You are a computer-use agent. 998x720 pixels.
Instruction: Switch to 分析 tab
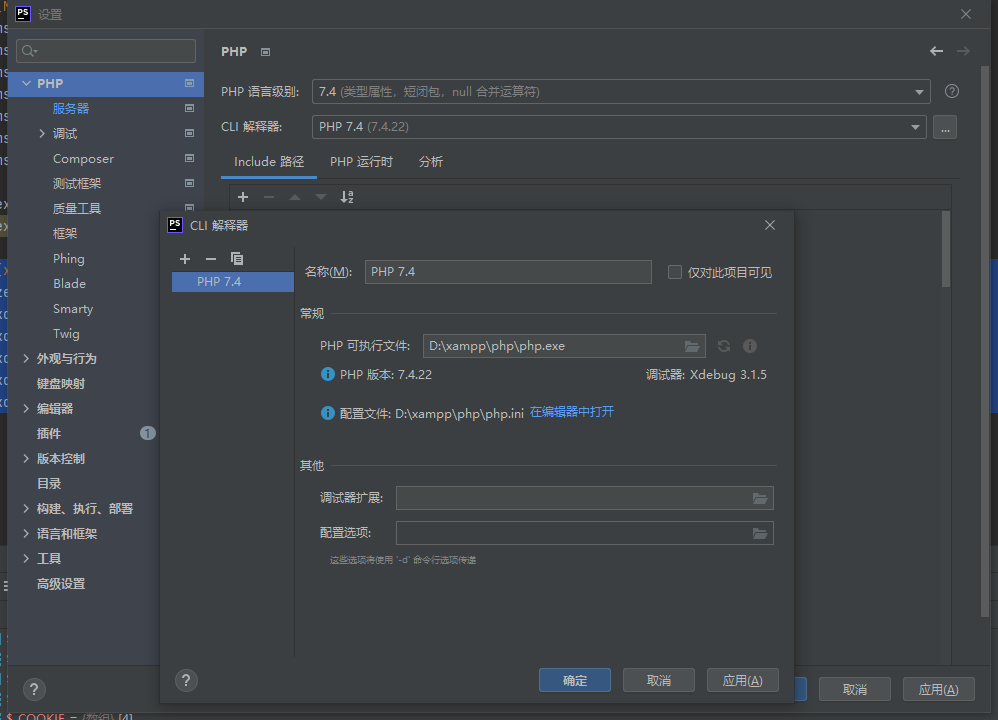point(431,162)
